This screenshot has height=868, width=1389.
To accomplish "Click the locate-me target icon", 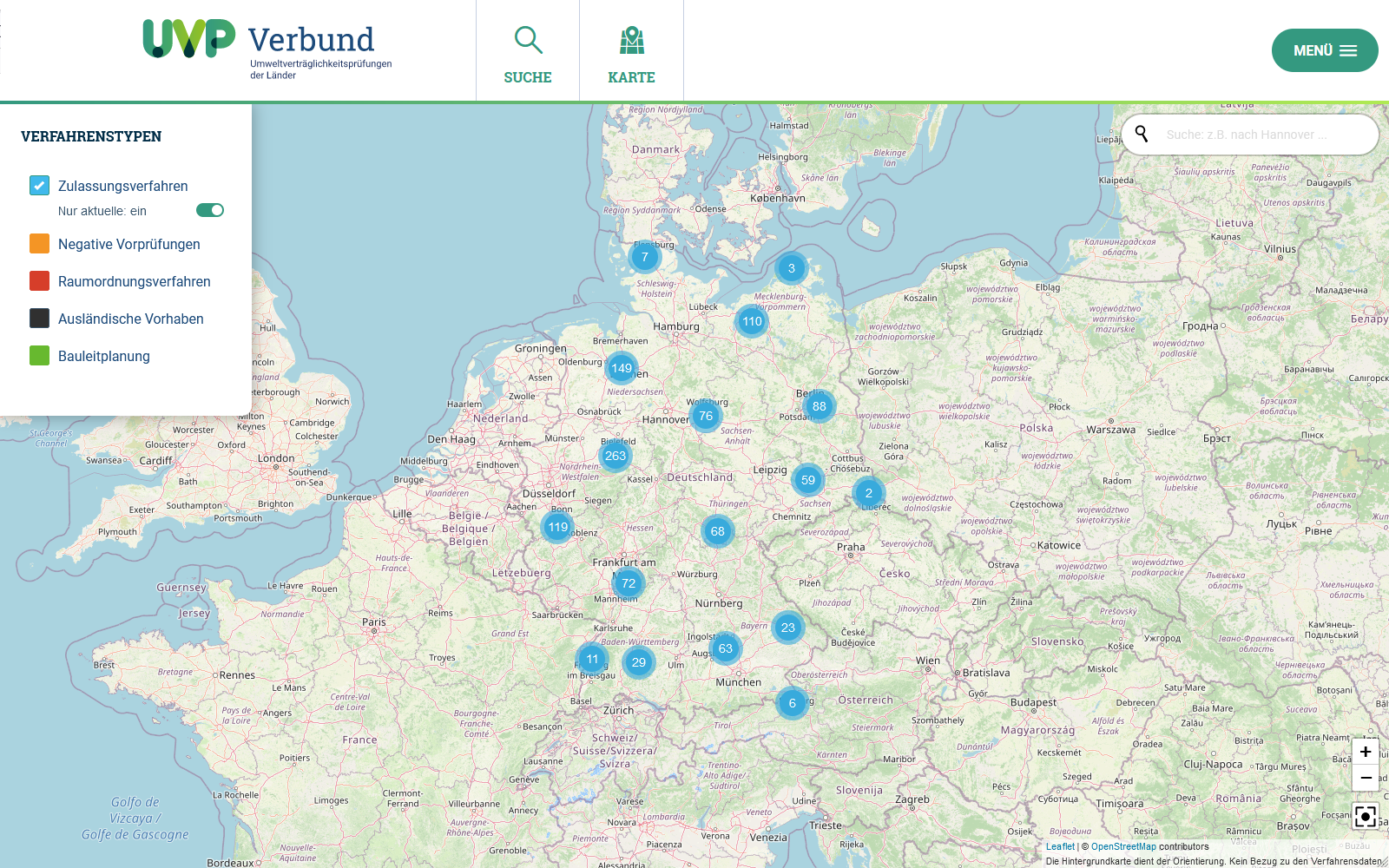I will click(1366, 816).
